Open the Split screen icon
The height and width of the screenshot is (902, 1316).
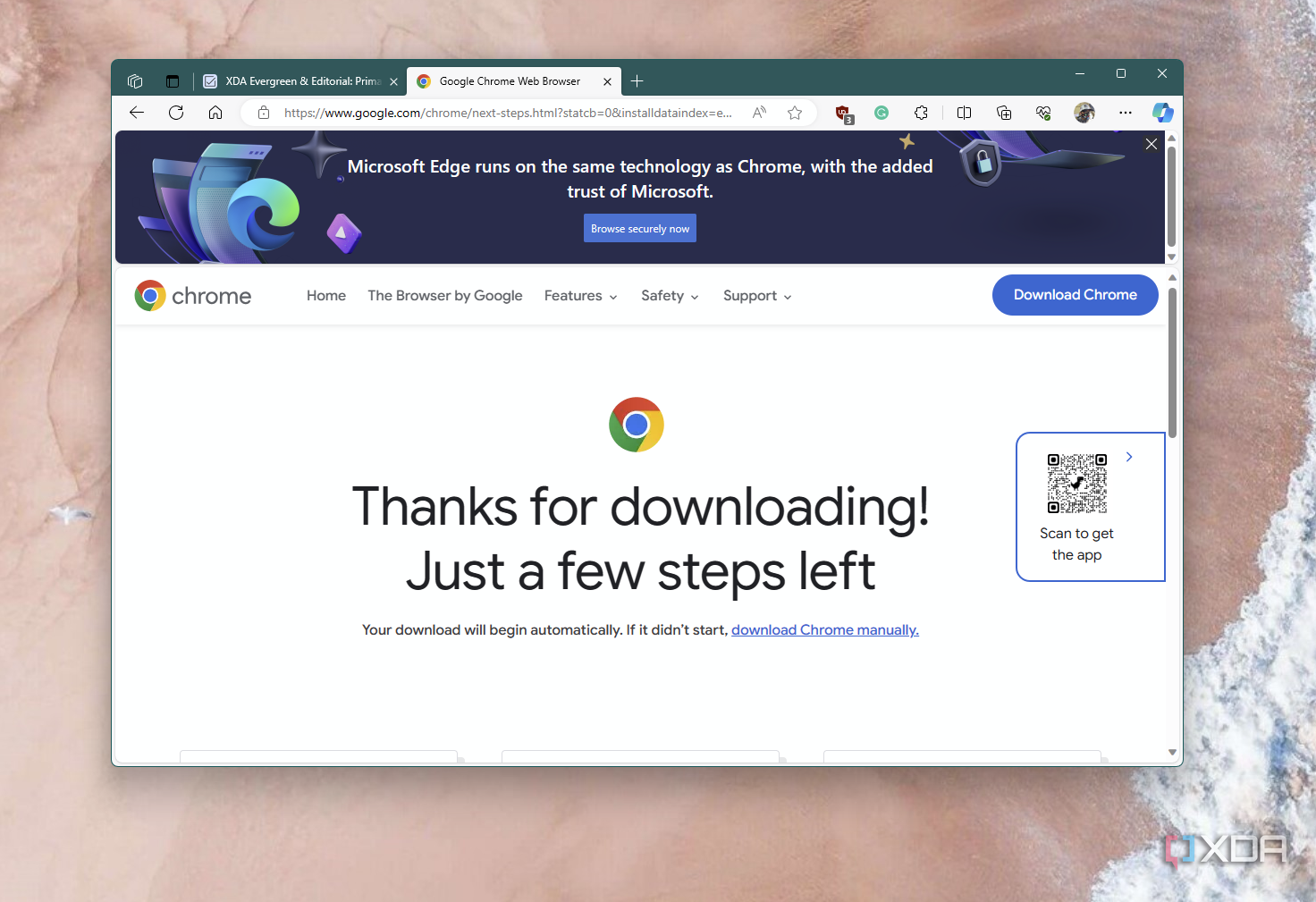[x=964, y=113]
